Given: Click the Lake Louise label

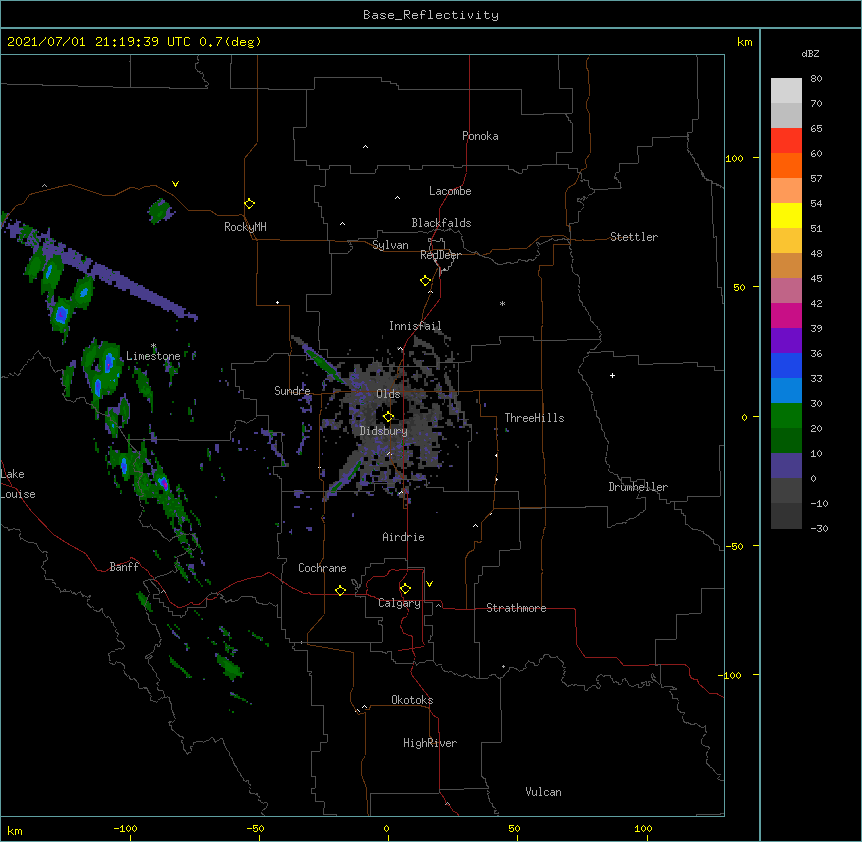Looking at the screenshot, I should point(18,484).
